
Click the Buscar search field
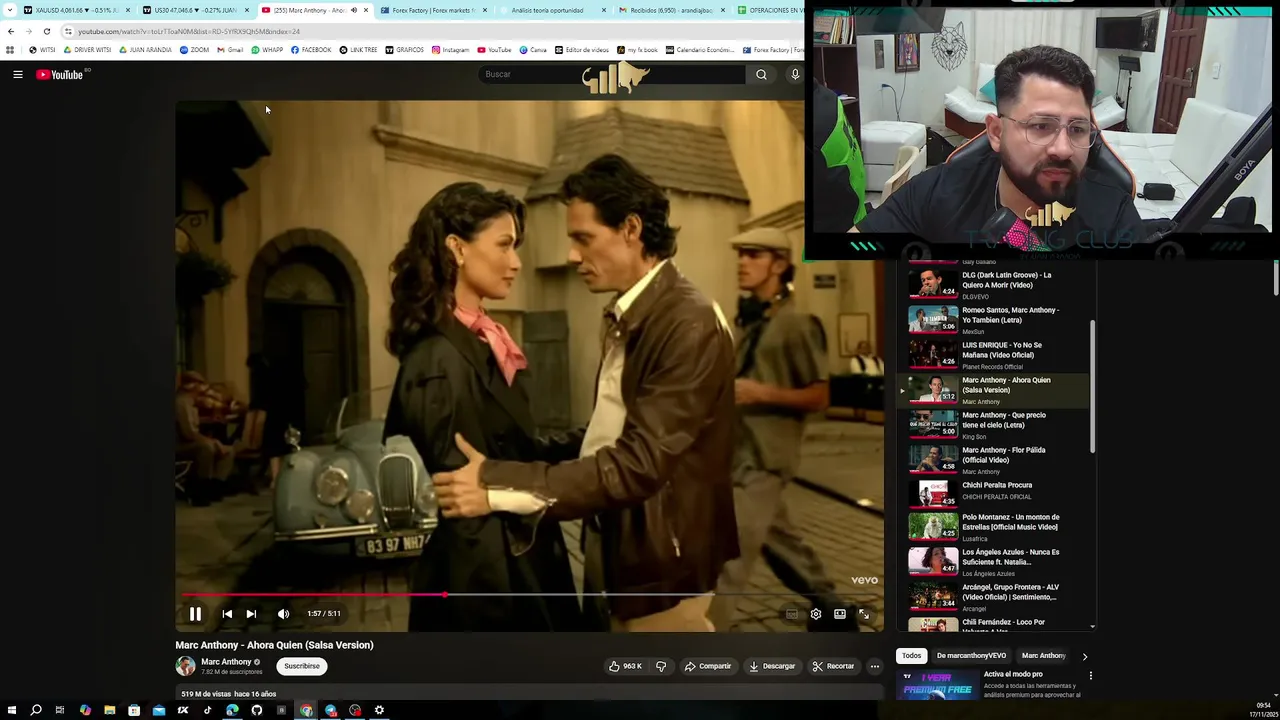coord(610,74)
